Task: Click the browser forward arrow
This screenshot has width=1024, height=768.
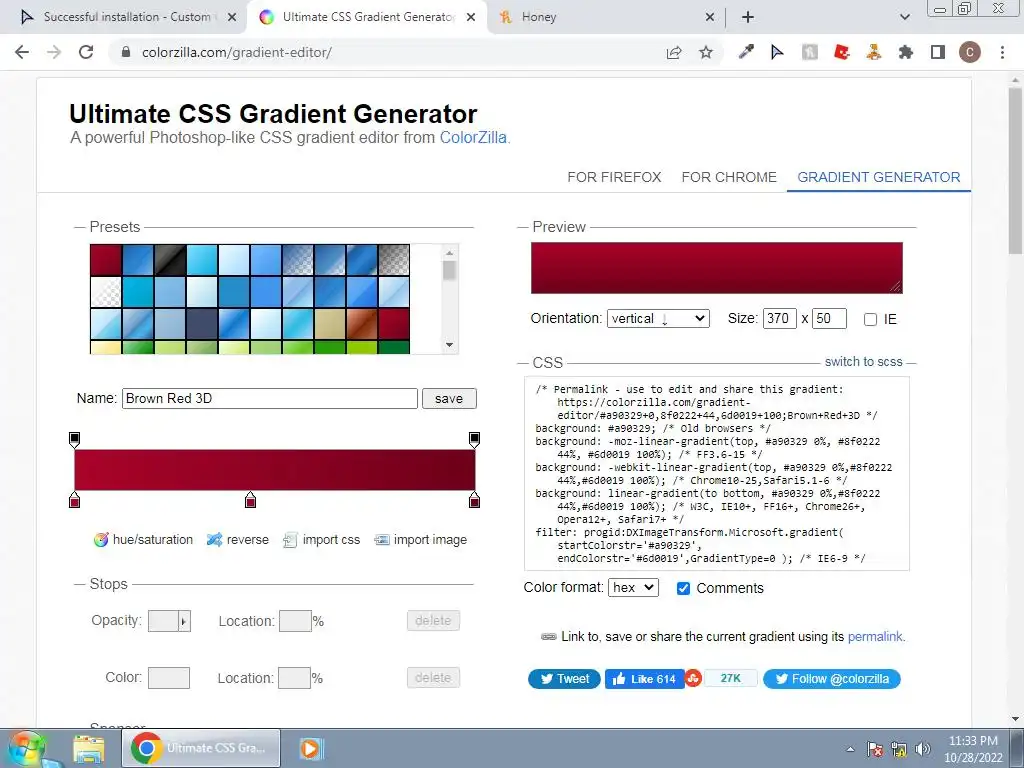Action: [x=54, y=52]
